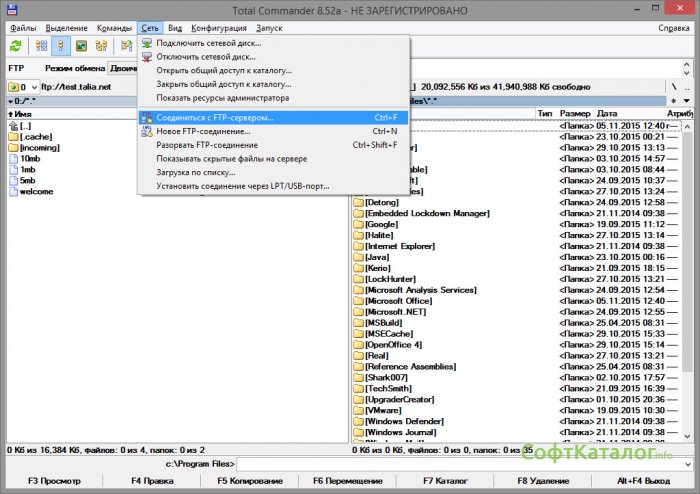
Task: Click the thumbnail view toolbar icon
Action: click(80, 46)
